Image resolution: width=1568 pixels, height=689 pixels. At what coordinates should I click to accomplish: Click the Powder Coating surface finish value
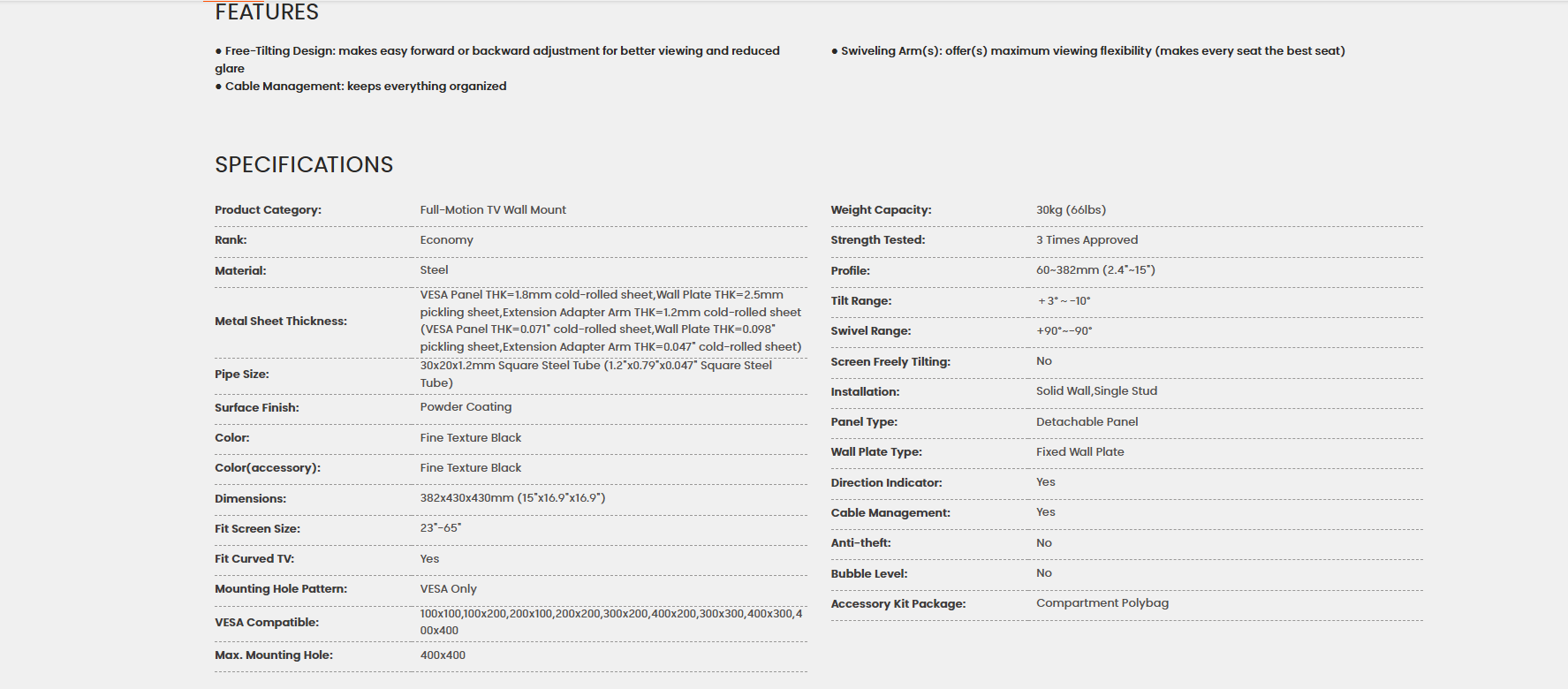coord(466,407)
